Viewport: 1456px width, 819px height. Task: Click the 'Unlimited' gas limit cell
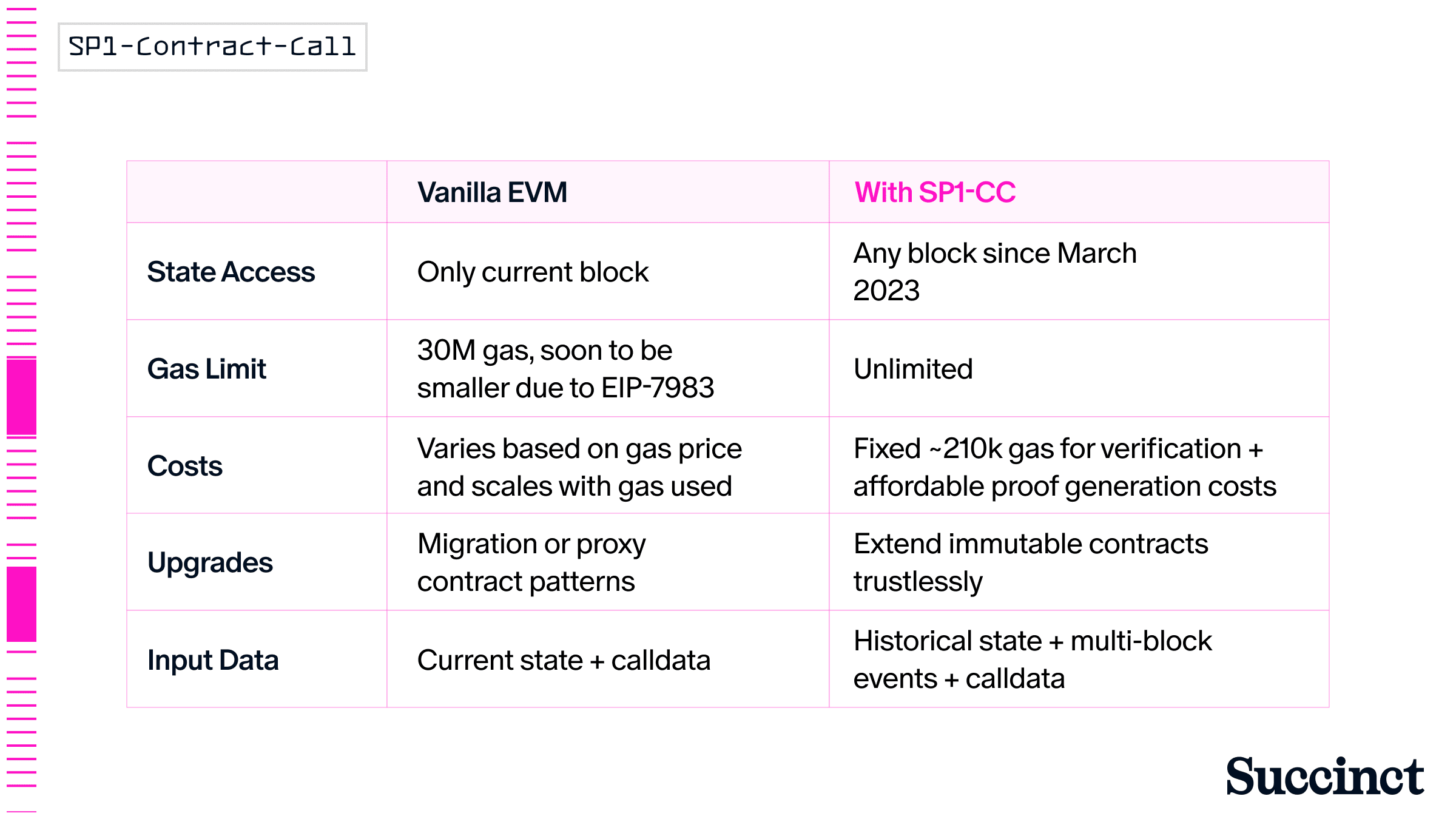(913, 369)
